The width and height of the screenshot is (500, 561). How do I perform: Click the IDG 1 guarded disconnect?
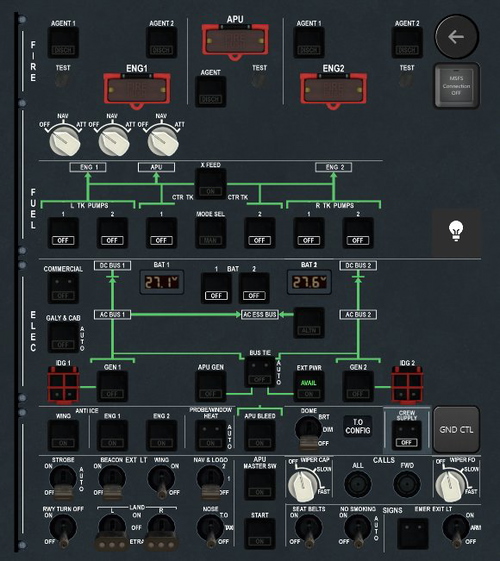pyautogui.click(x=63, y=386)
